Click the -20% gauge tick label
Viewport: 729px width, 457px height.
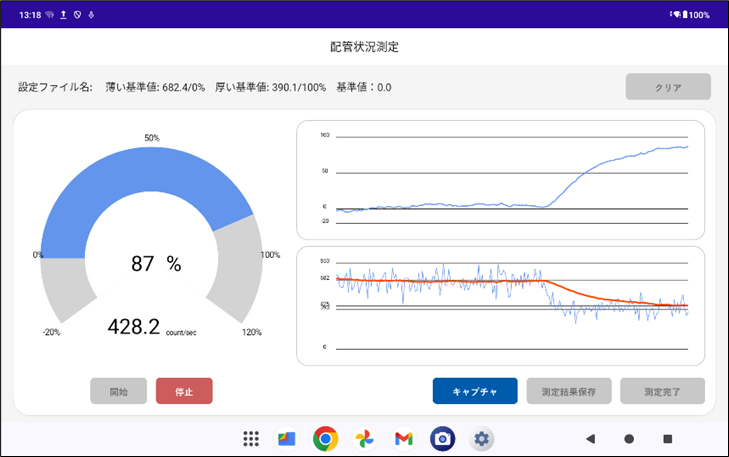[x=51, y=332]
